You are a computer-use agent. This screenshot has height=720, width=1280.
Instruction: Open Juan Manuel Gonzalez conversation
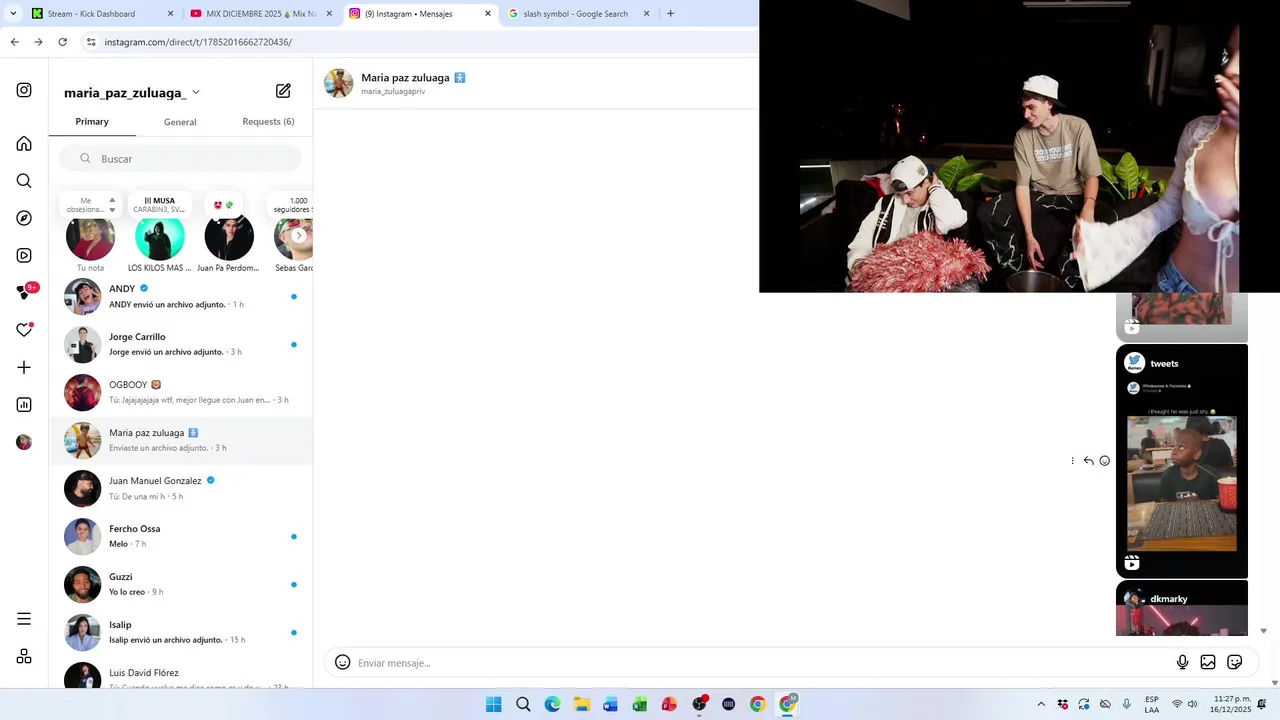click(181, 488)
